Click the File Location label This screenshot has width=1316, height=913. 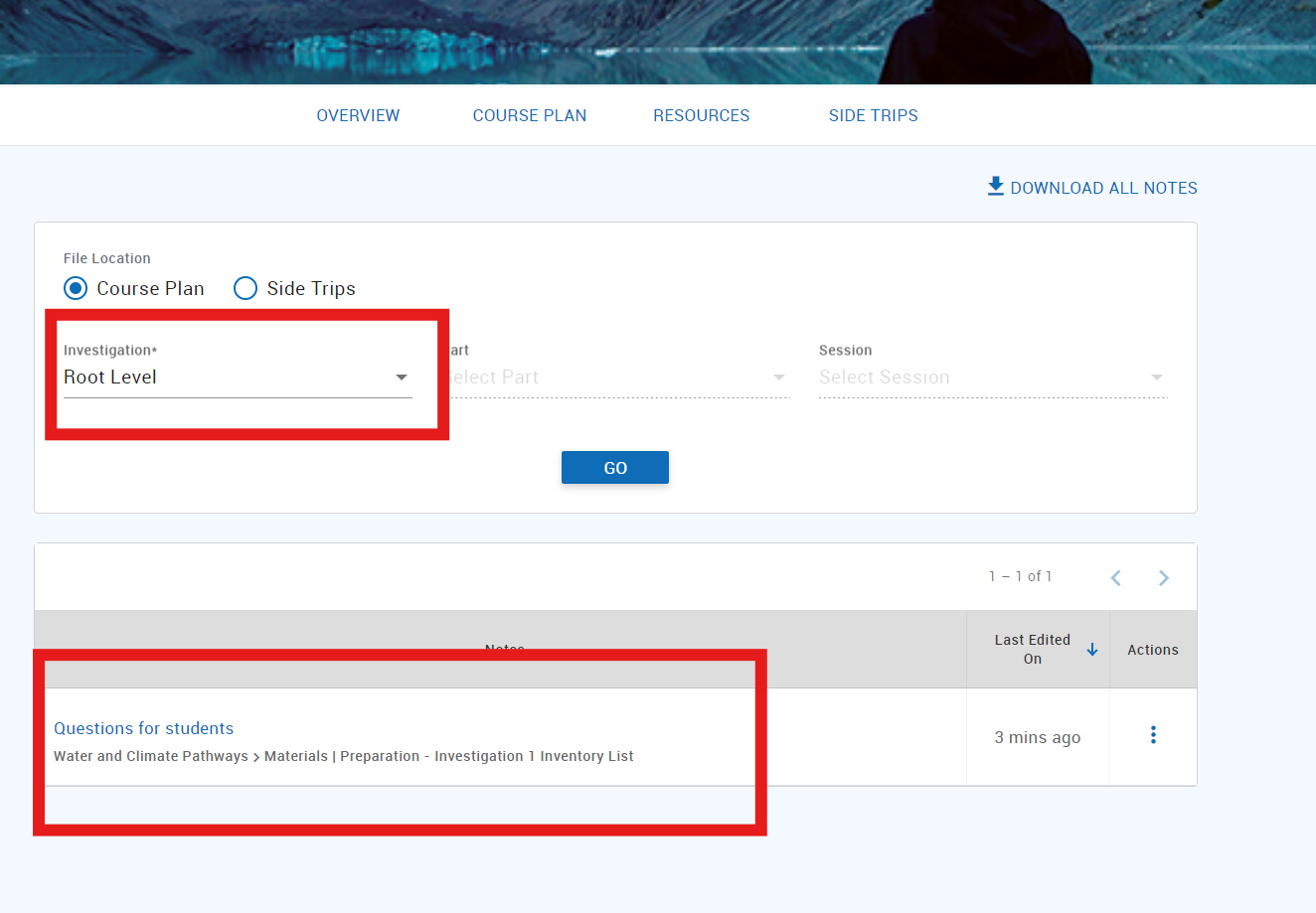click(107, 258)
